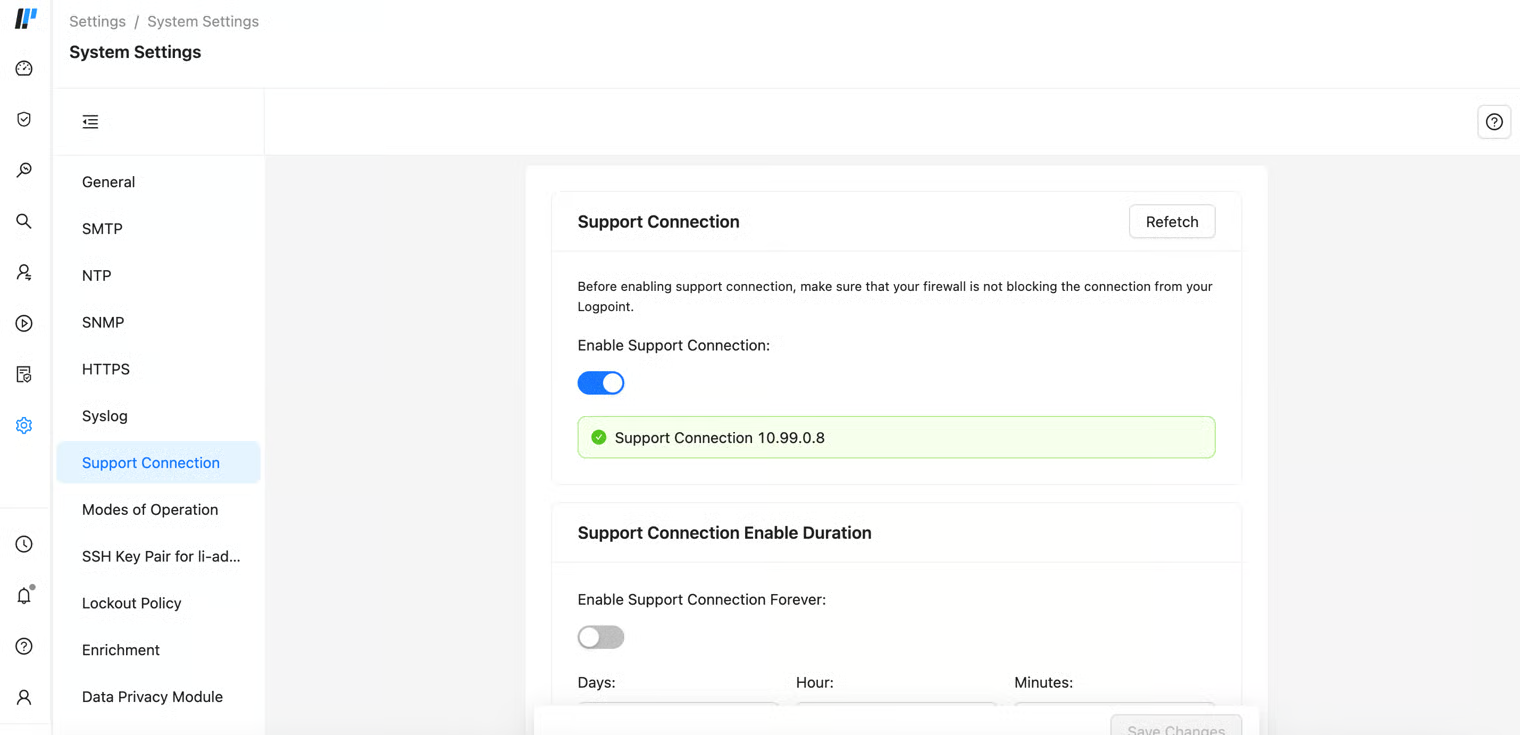Collapse the settings menu panel
The height and width of the screenshot is (735, 1520).
[x=90, y=122]
